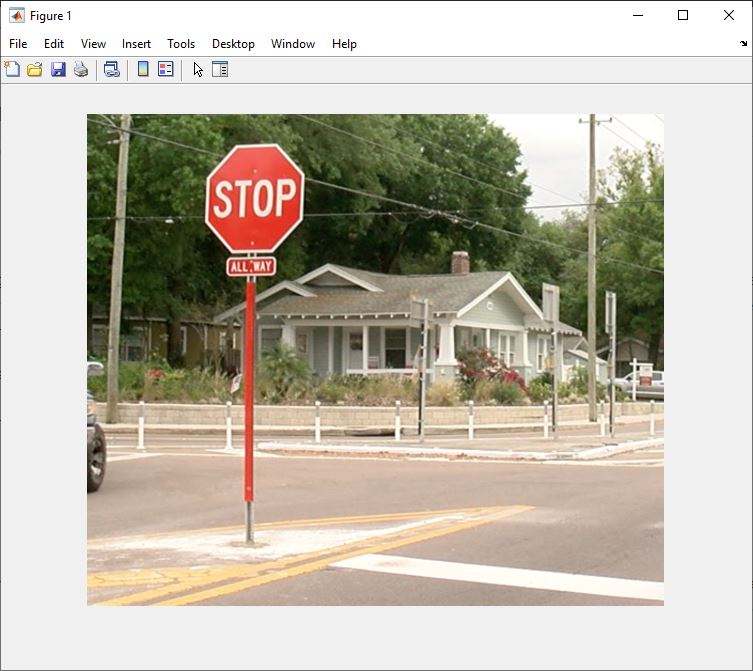The image size is (753, 671).
Task: Click the Desktop menu
Action: tap(233, 44)
